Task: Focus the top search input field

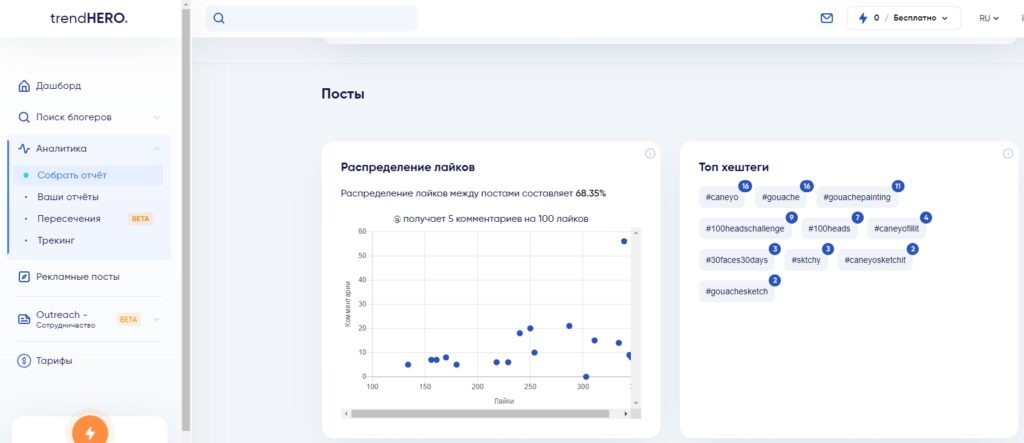Action: click(x=312, y=18)
